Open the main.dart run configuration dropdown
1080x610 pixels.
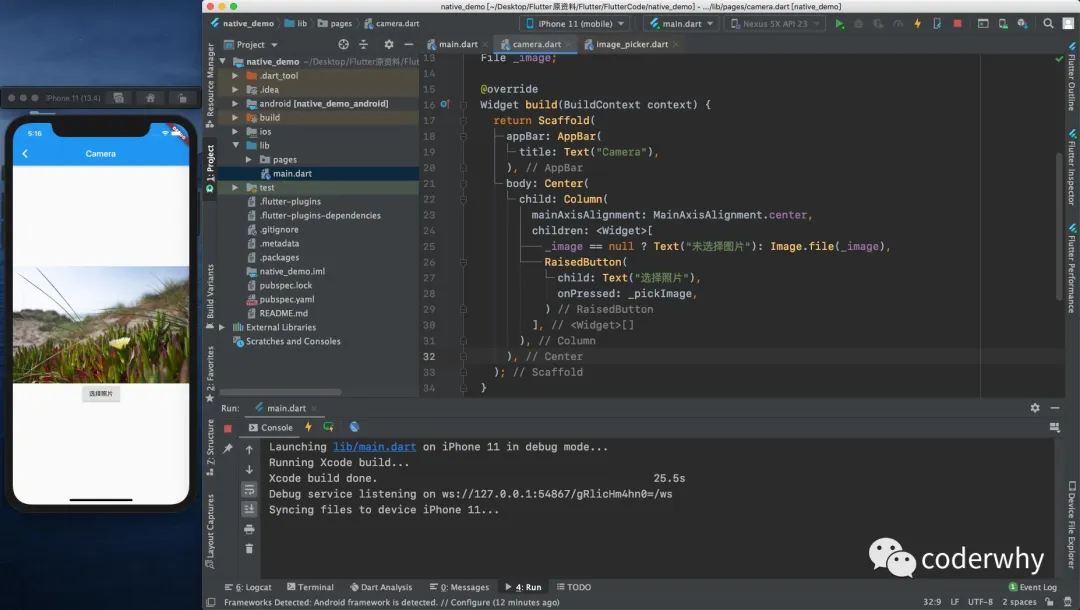coord(681,23)
